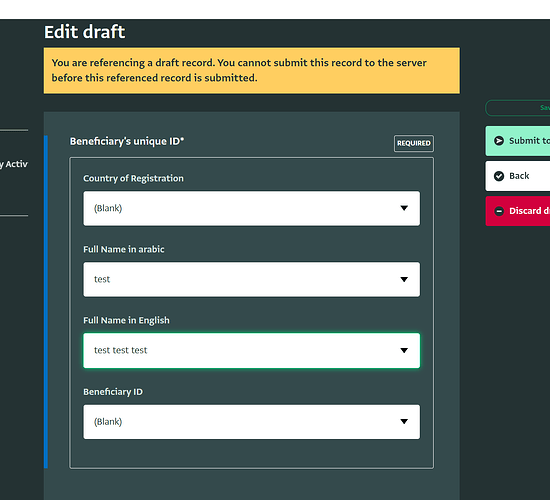
Task: Click the arrow in Full Name in arabic field
Action: point(404,279)
